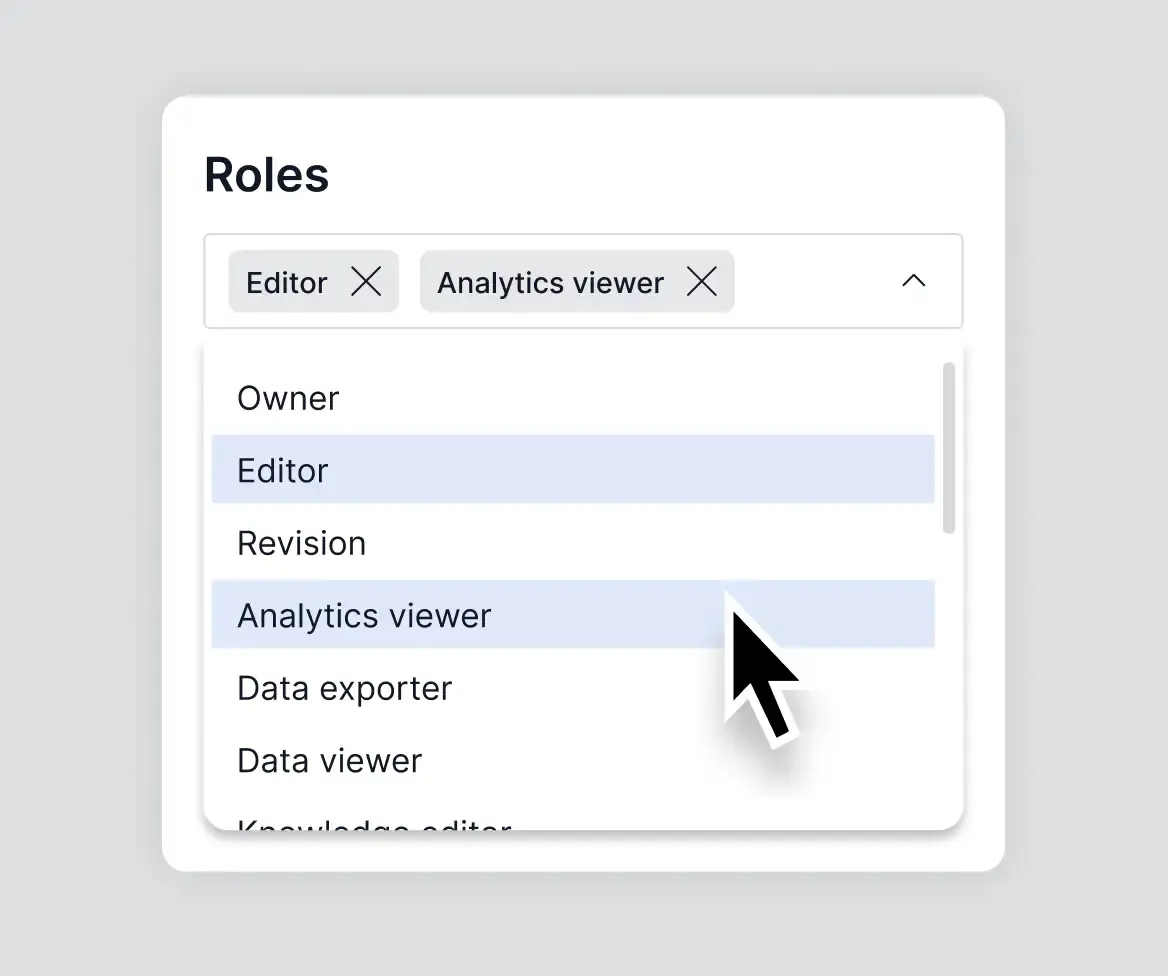Select Data viewer in the roles list
Screen dimensions: 1168x976
329,760
